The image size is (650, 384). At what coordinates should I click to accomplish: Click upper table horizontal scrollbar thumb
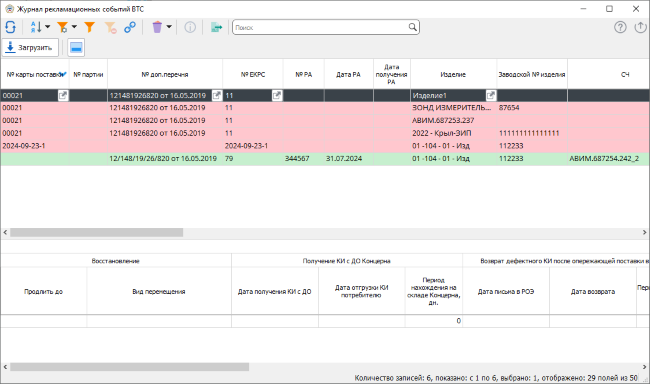pyautogui.click(x=97, y=233)
